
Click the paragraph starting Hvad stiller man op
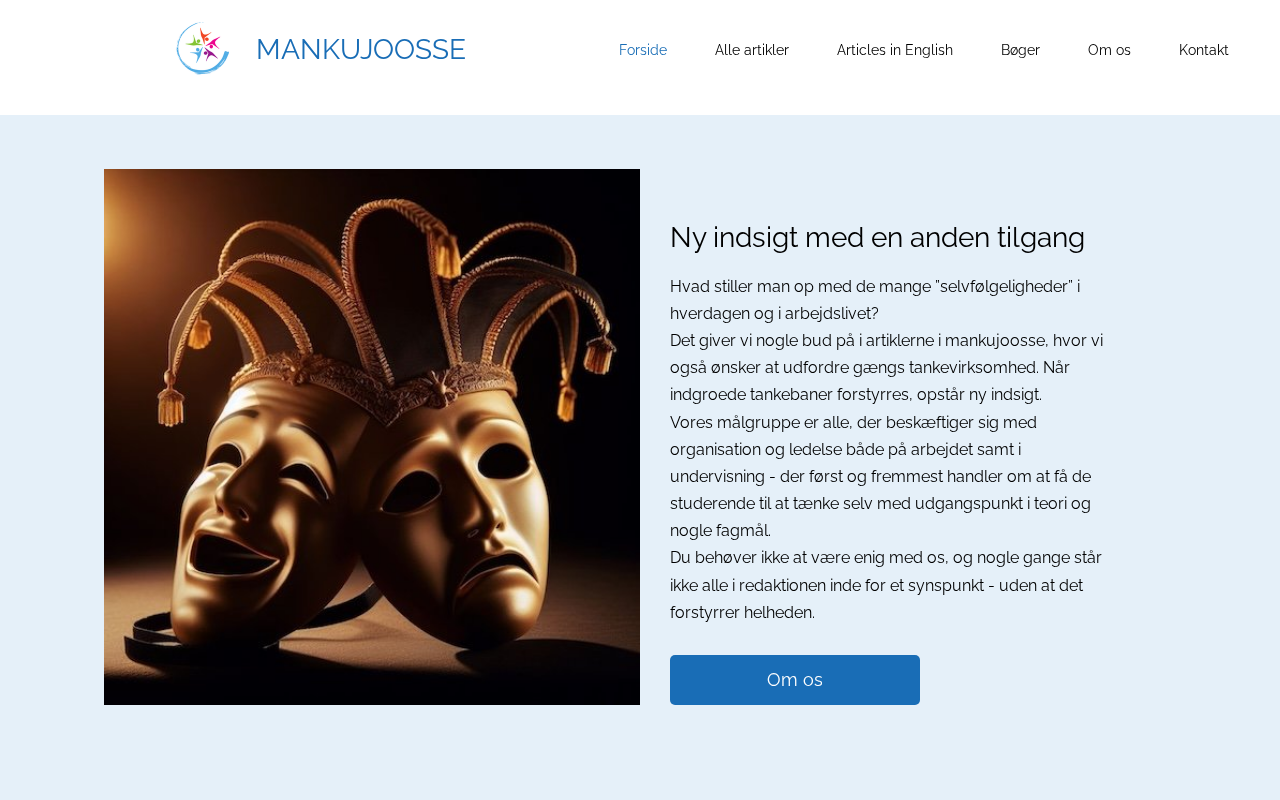875,300
